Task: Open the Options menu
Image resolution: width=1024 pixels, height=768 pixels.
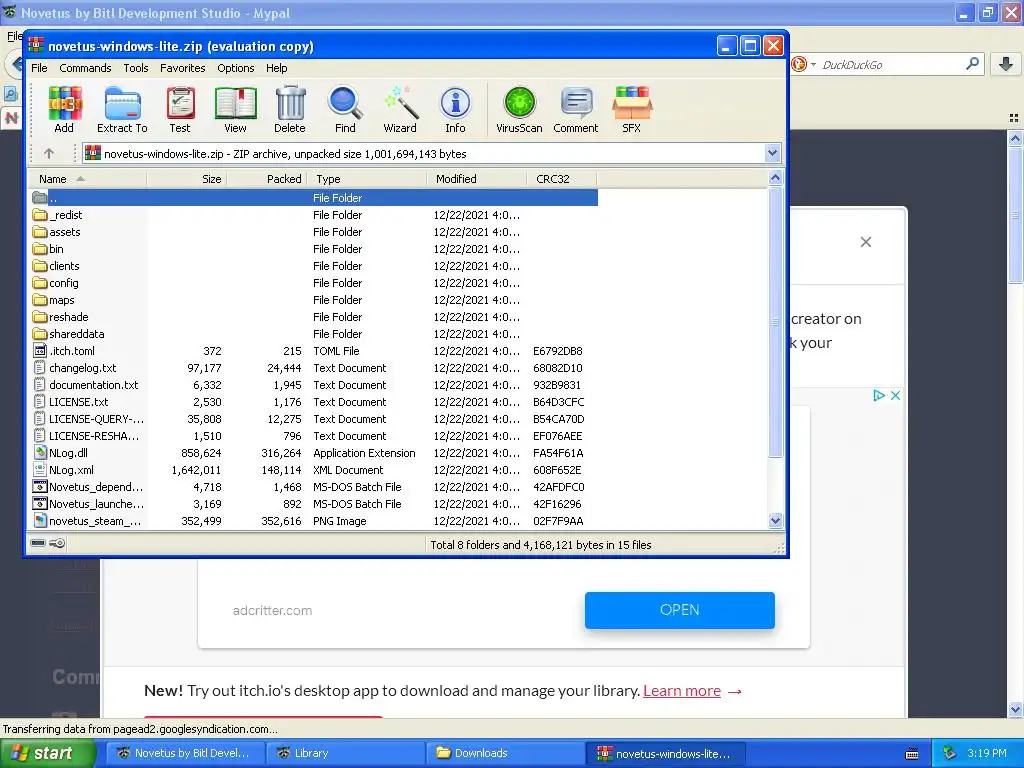Action: [x=236, y=68]
